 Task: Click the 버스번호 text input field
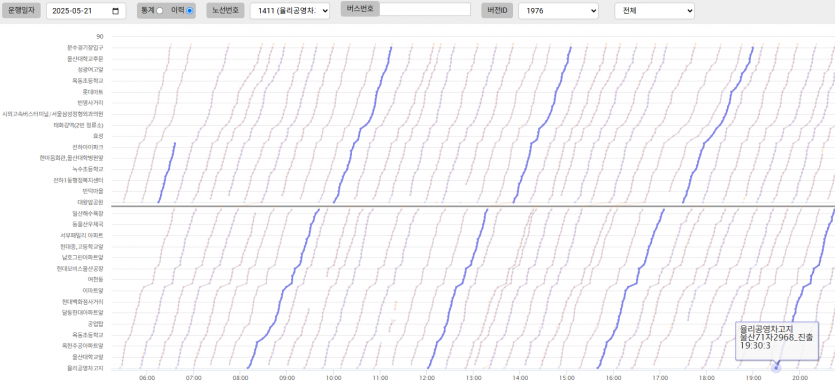[425, 9]
